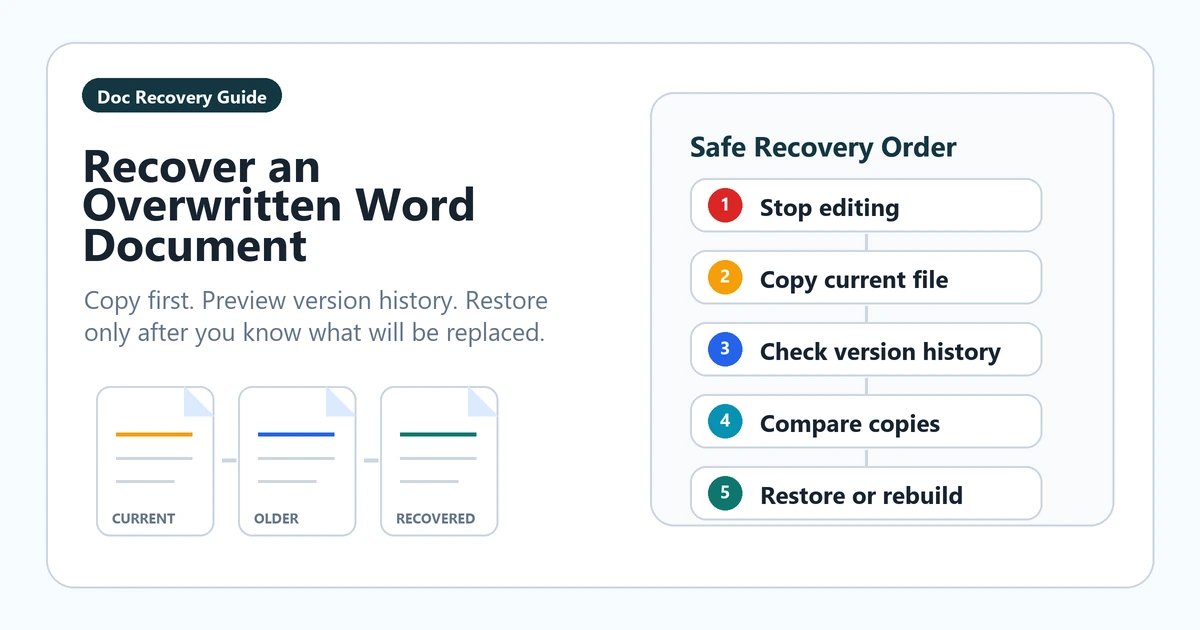Click the green number 5 circle

click(x=725, y=494)
